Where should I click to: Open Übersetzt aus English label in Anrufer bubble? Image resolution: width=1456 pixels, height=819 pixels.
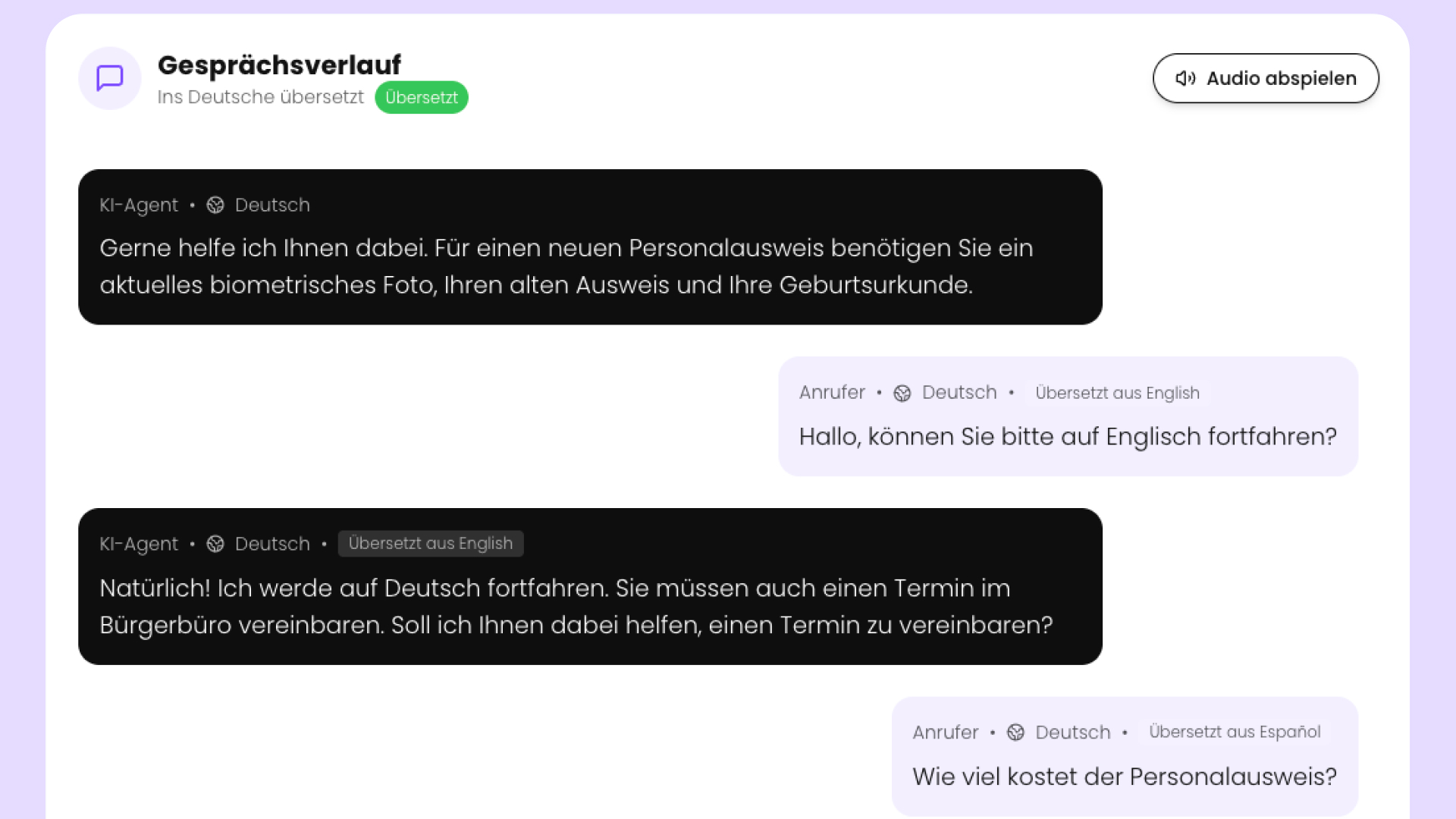pos(1117,393)
